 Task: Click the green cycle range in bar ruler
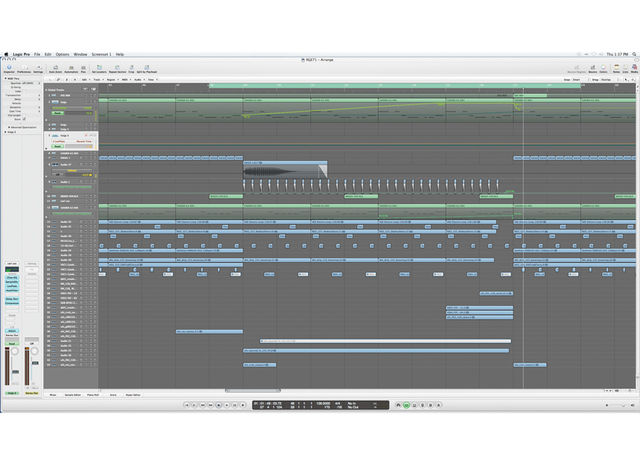point(395,86)
